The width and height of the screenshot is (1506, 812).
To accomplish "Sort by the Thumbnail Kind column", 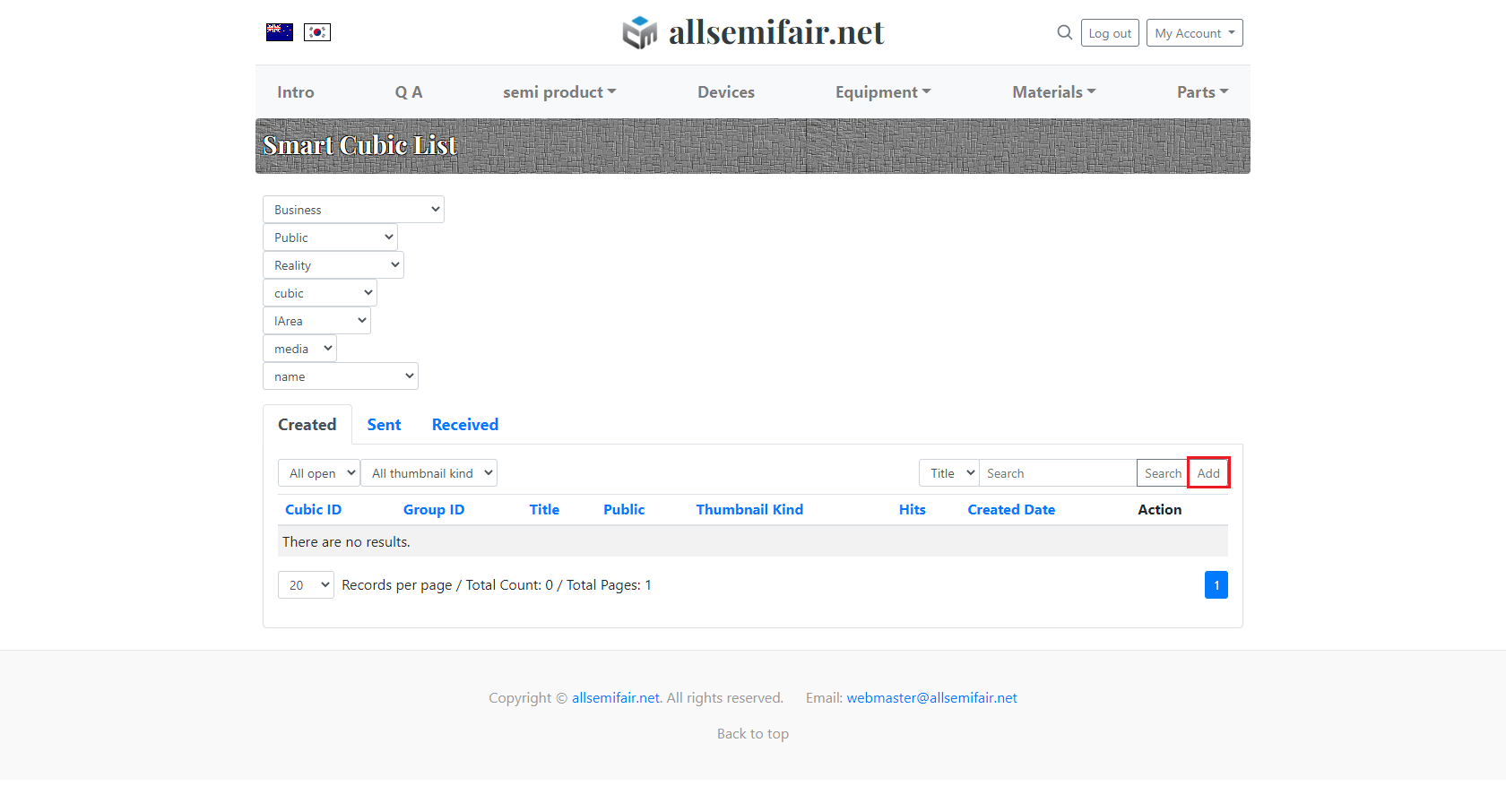I will point(749,510).
